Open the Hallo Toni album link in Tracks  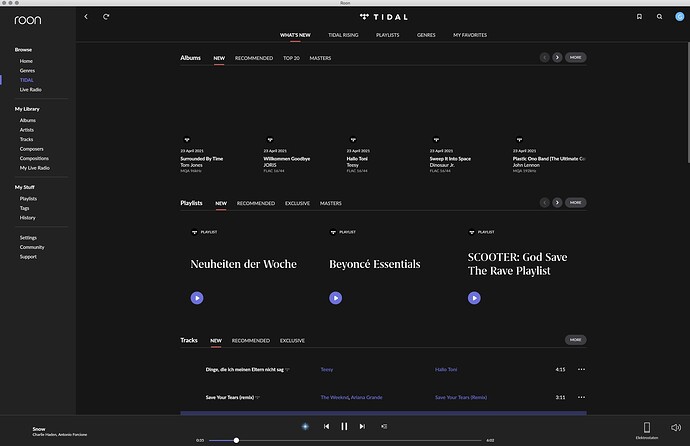(446, 369)
